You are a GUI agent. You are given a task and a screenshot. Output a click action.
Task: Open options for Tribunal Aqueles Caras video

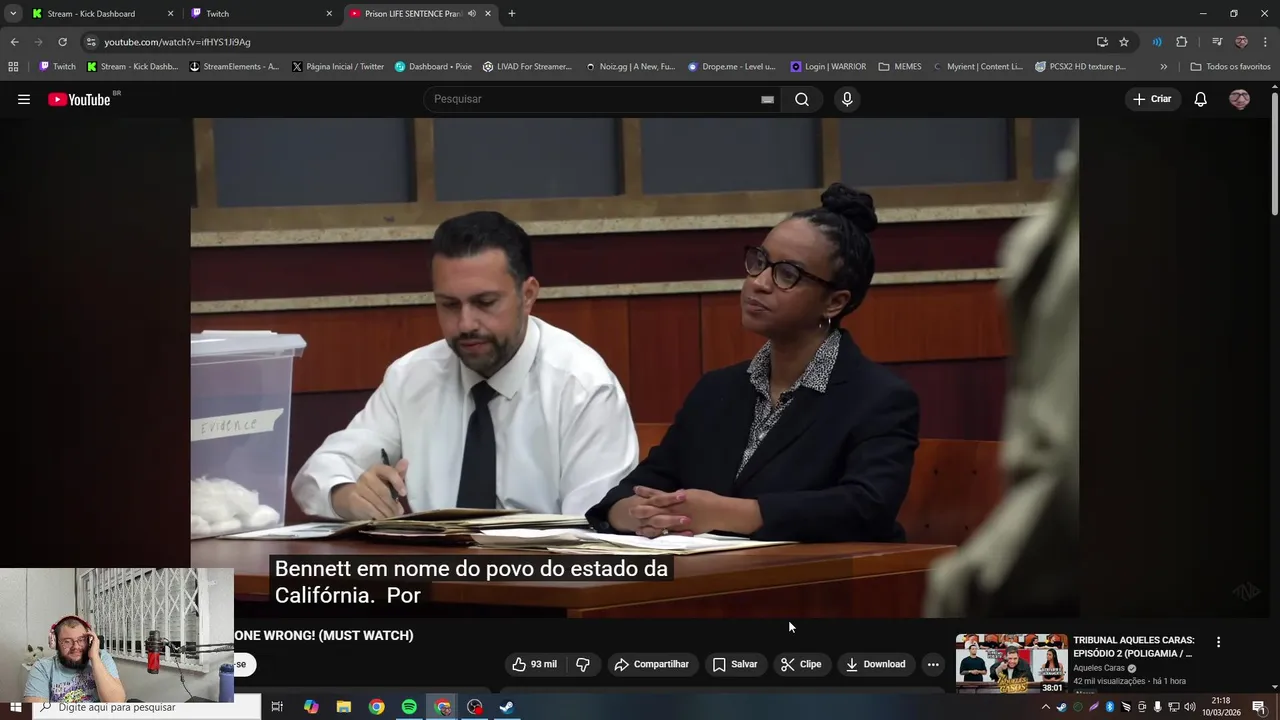coord(1218,642)
